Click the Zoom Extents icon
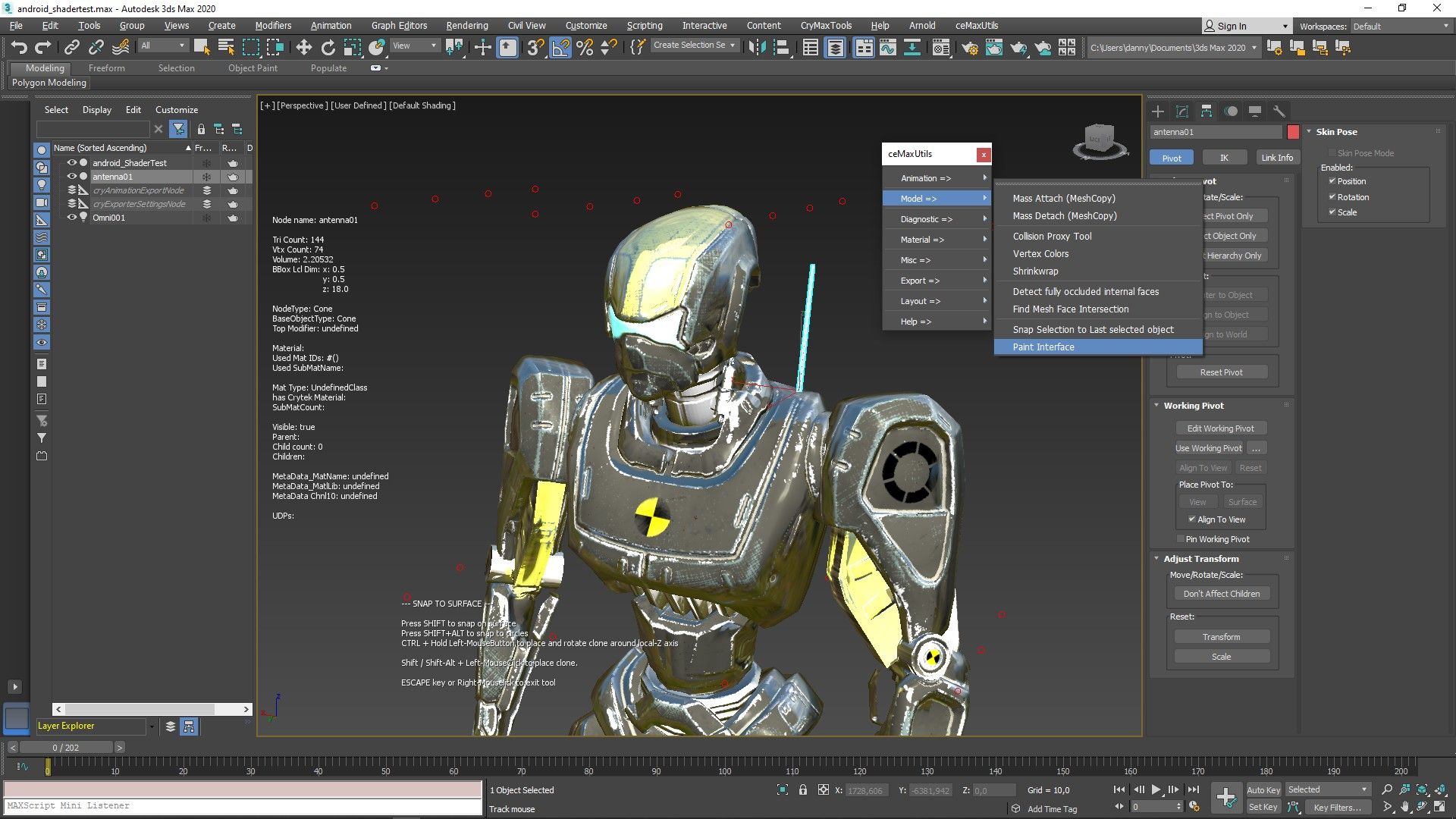This screenshot has height=819, width=1456. [1422, 789]
